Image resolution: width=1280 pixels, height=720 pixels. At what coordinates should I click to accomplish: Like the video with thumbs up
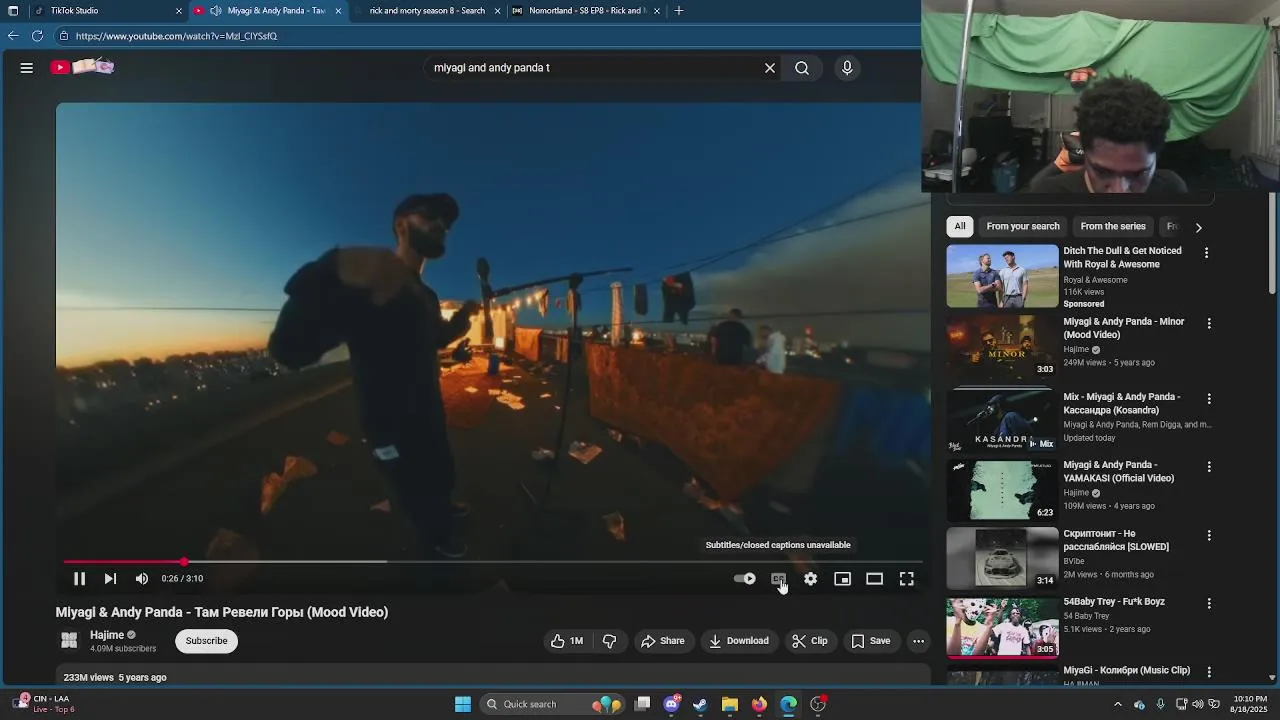(x=566, y=641)
